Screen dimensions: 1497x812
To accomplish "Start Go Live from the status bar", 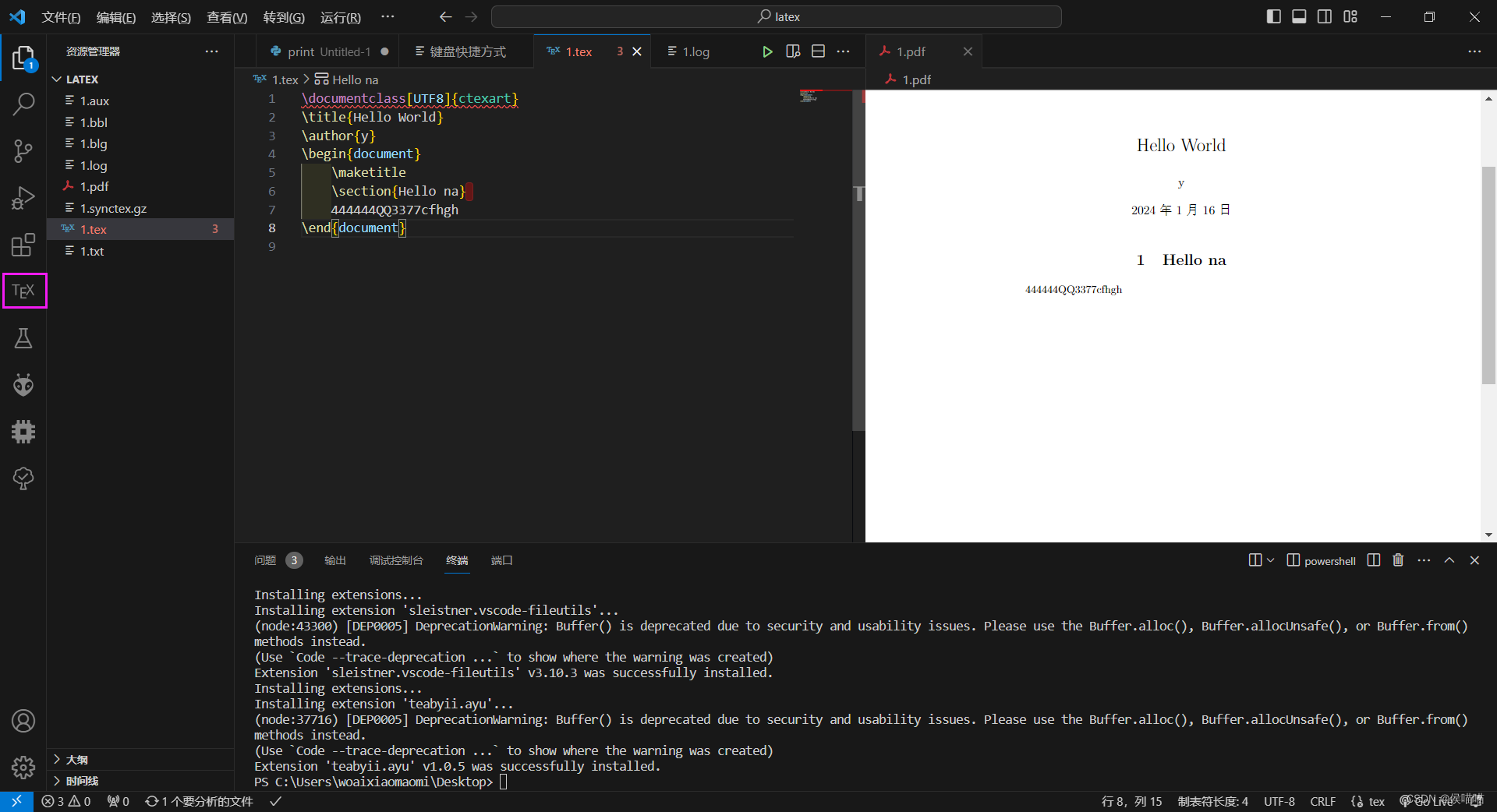I will pyautogui.click(x=1432, y=801).
